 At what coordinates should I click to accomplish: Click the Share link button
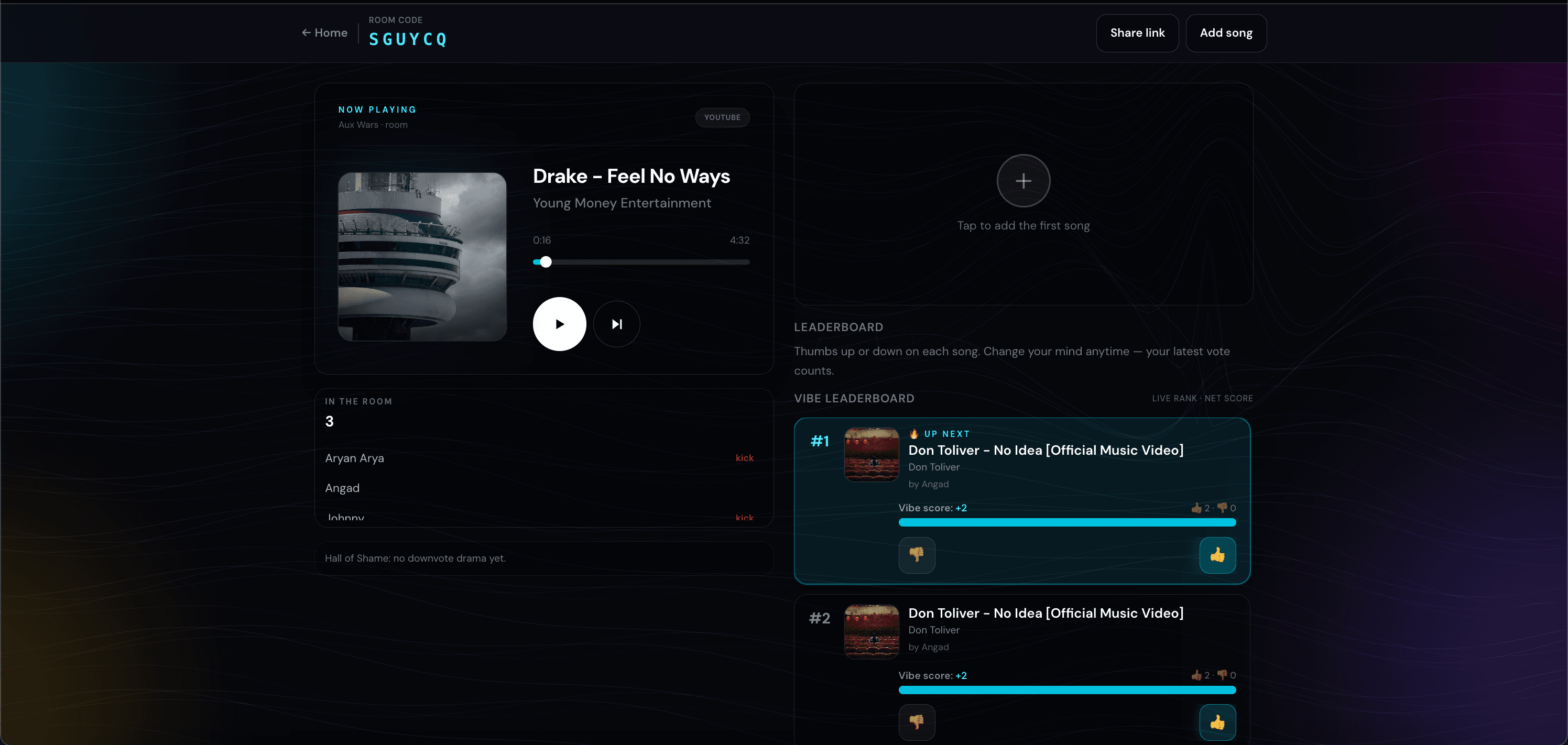(1137, 33)
